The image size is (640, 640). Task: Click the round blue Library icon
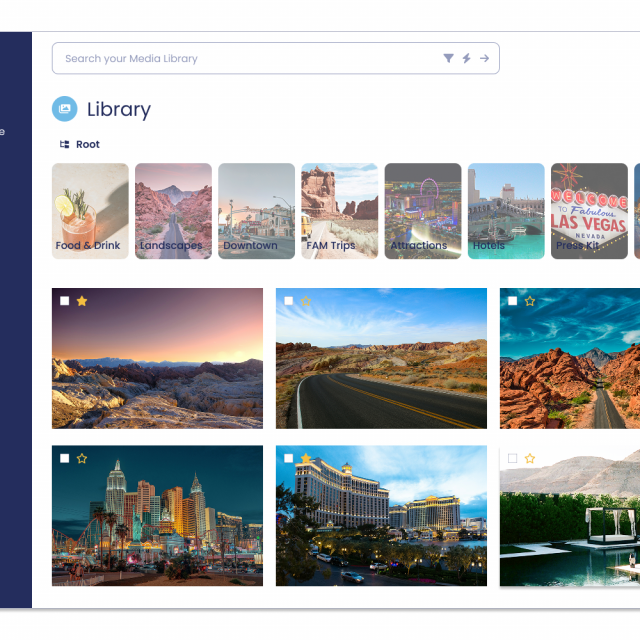click(64, 109)
